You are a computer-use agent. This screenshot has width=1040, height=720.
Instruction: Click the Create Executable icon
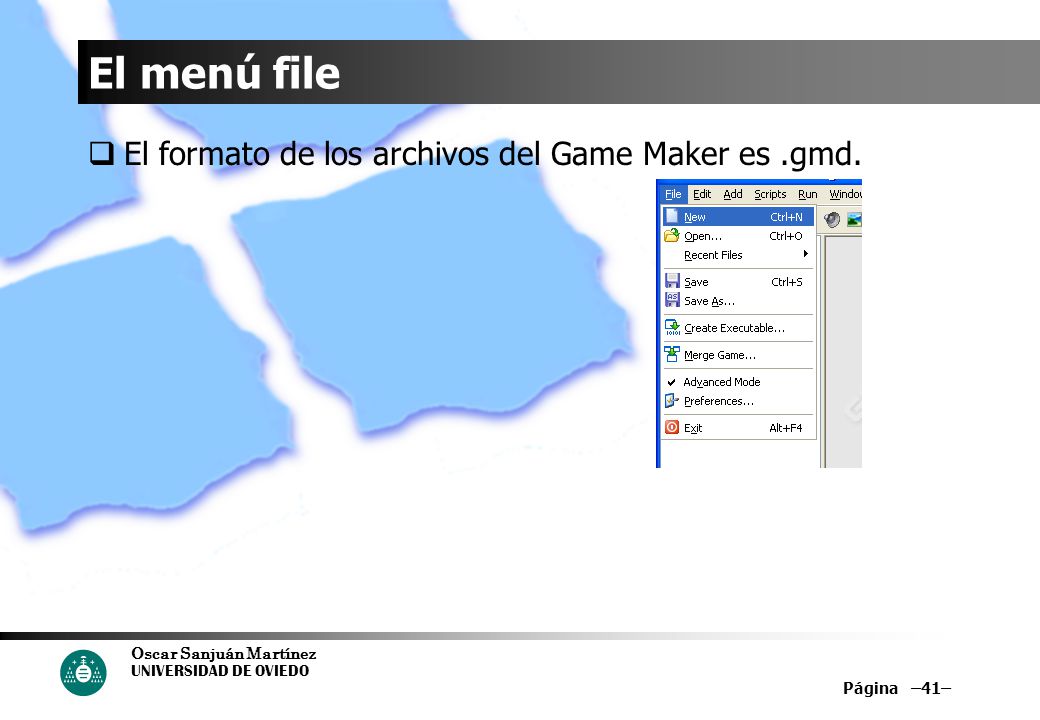672,328
